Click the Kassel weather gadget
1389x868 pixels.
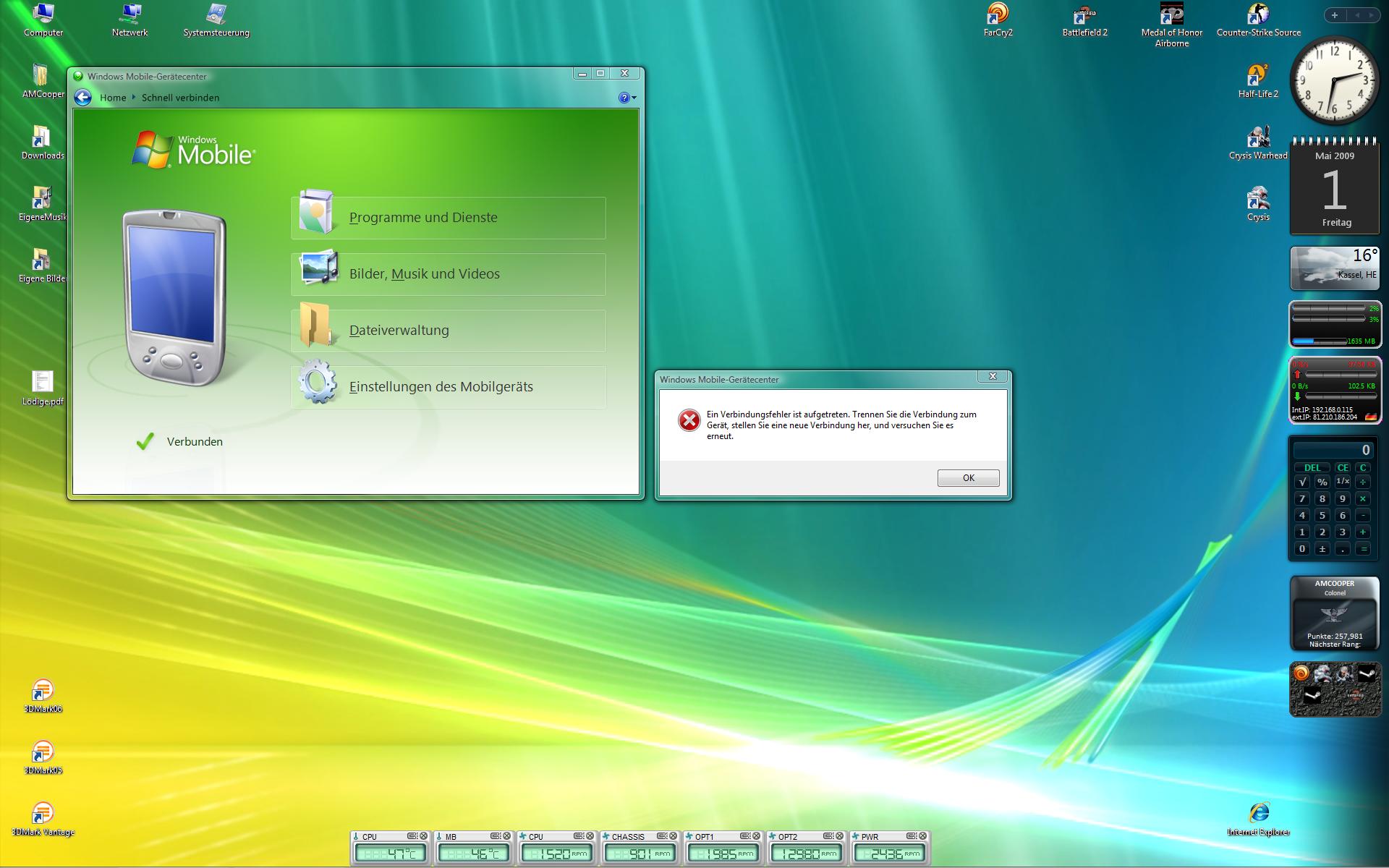[1335, 268]
